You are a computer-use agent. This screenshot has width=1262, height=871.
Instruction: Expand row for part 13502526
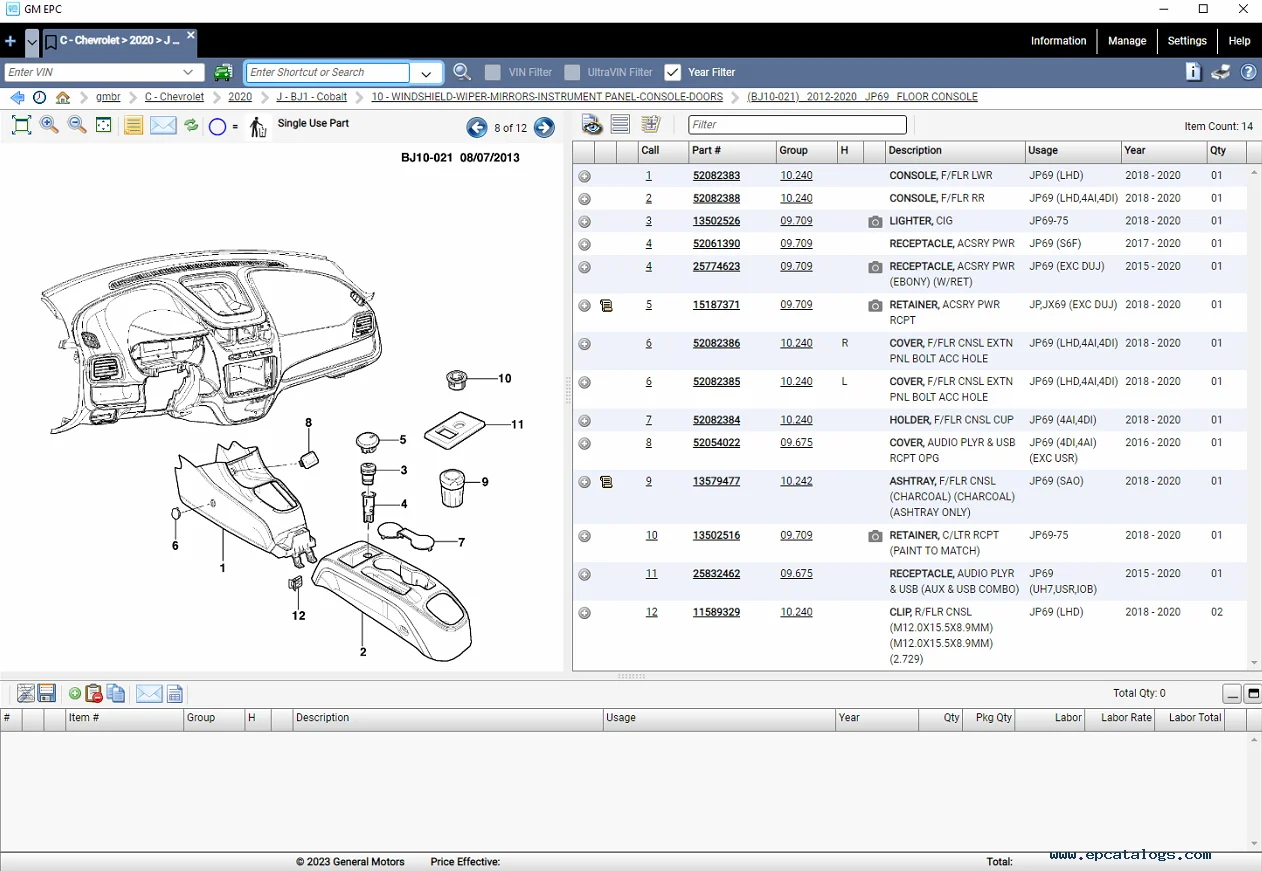tap(584, 222)
